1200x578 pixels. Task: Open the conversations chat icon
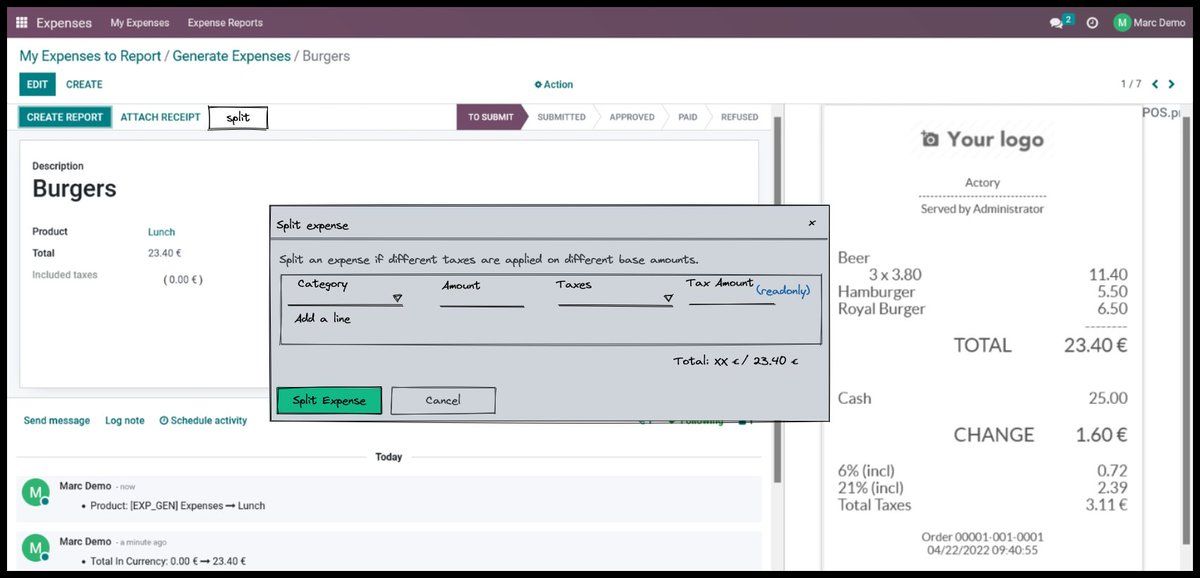tap(1057, 22)
